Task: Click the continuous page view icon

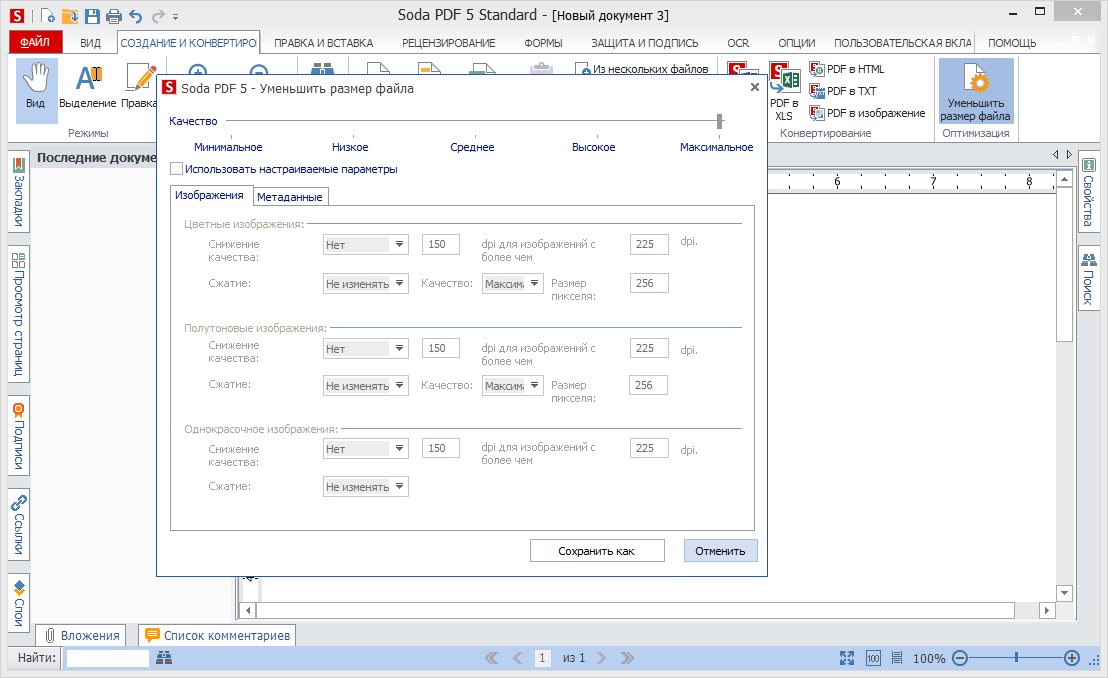Action: coord(897,658)
